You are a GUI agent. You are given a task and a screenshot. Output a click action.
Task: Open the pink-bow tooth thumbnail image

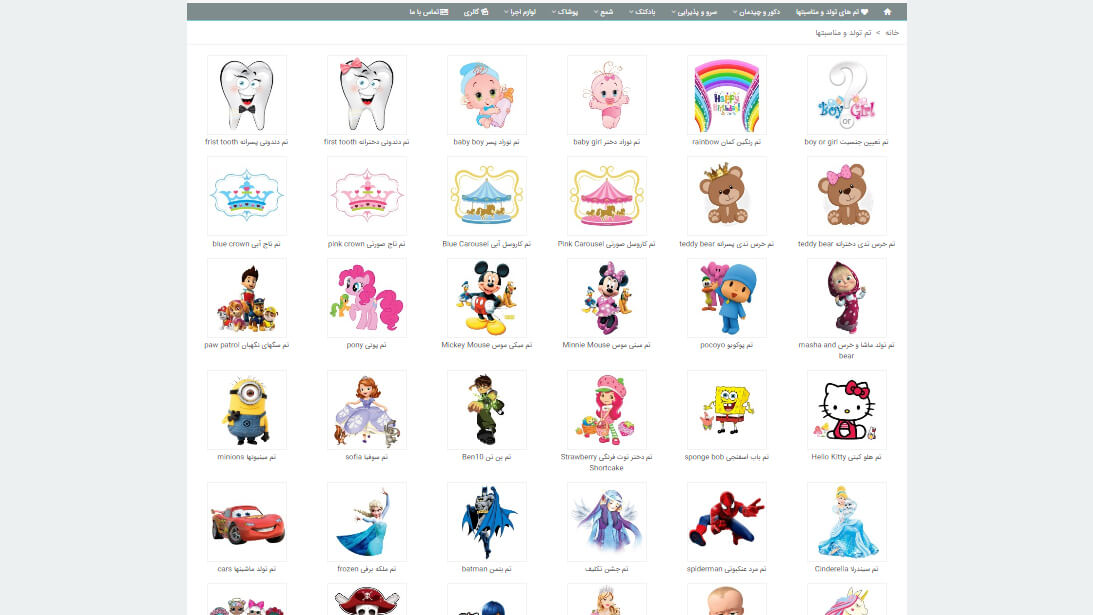coord(367,95)
